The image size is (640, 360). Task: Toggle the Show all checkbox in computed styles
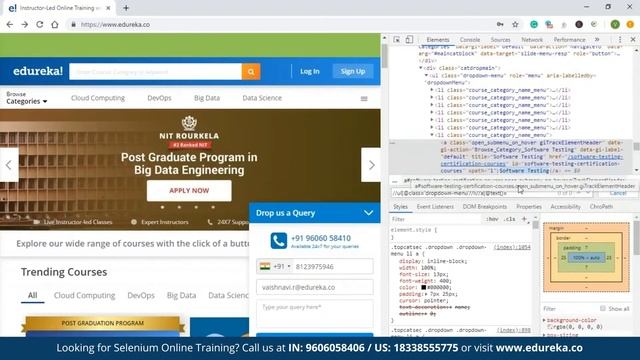pyautogui.click(x=603, y=308)
